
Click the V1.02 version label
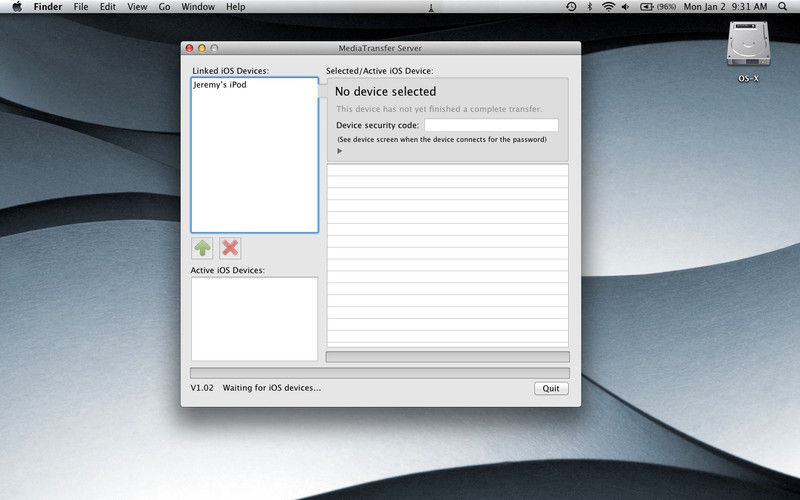coord(202,388)
